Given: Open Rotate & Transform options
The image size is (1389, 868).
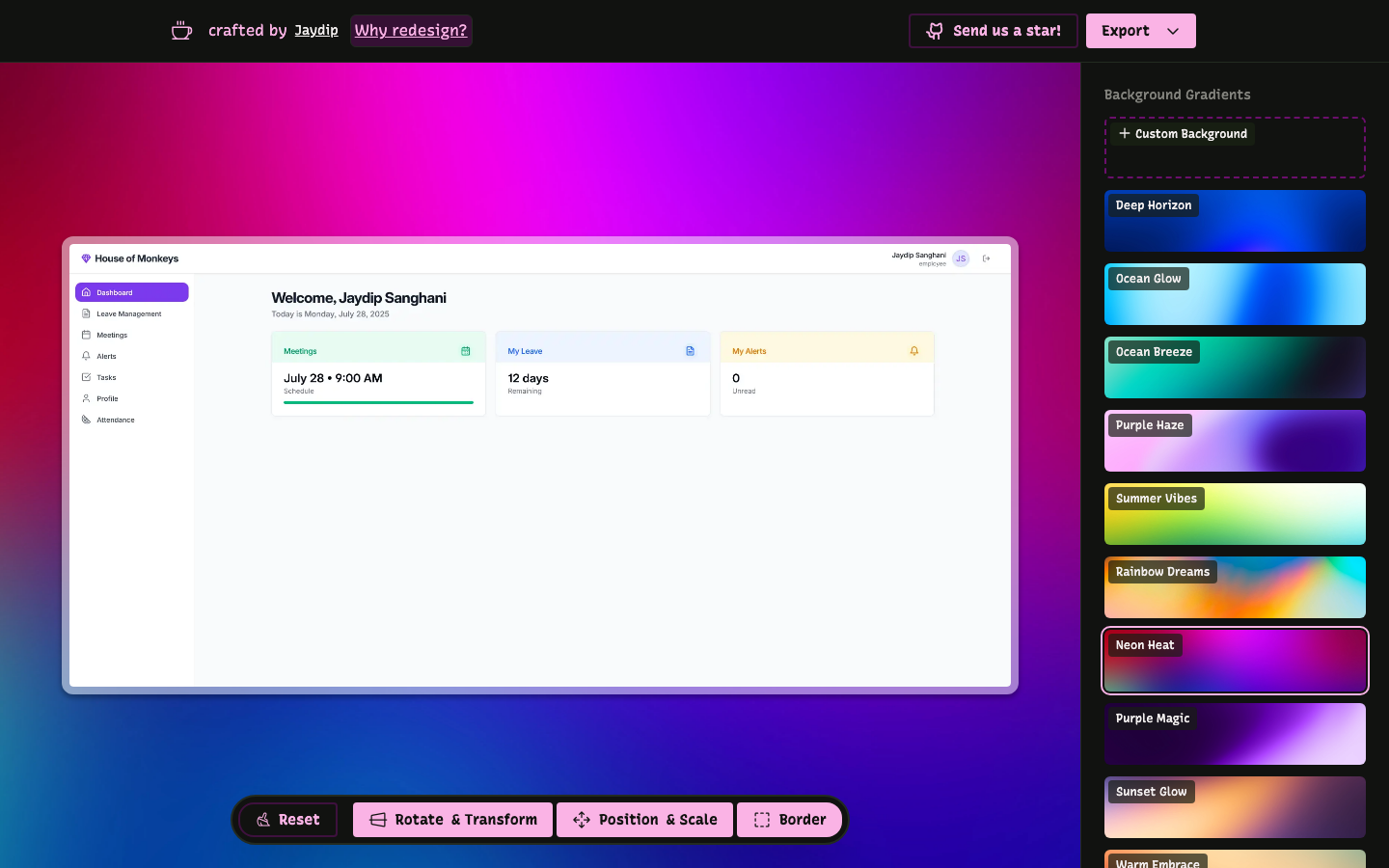Looking at the screenshot, I should (x=452, y=820).
